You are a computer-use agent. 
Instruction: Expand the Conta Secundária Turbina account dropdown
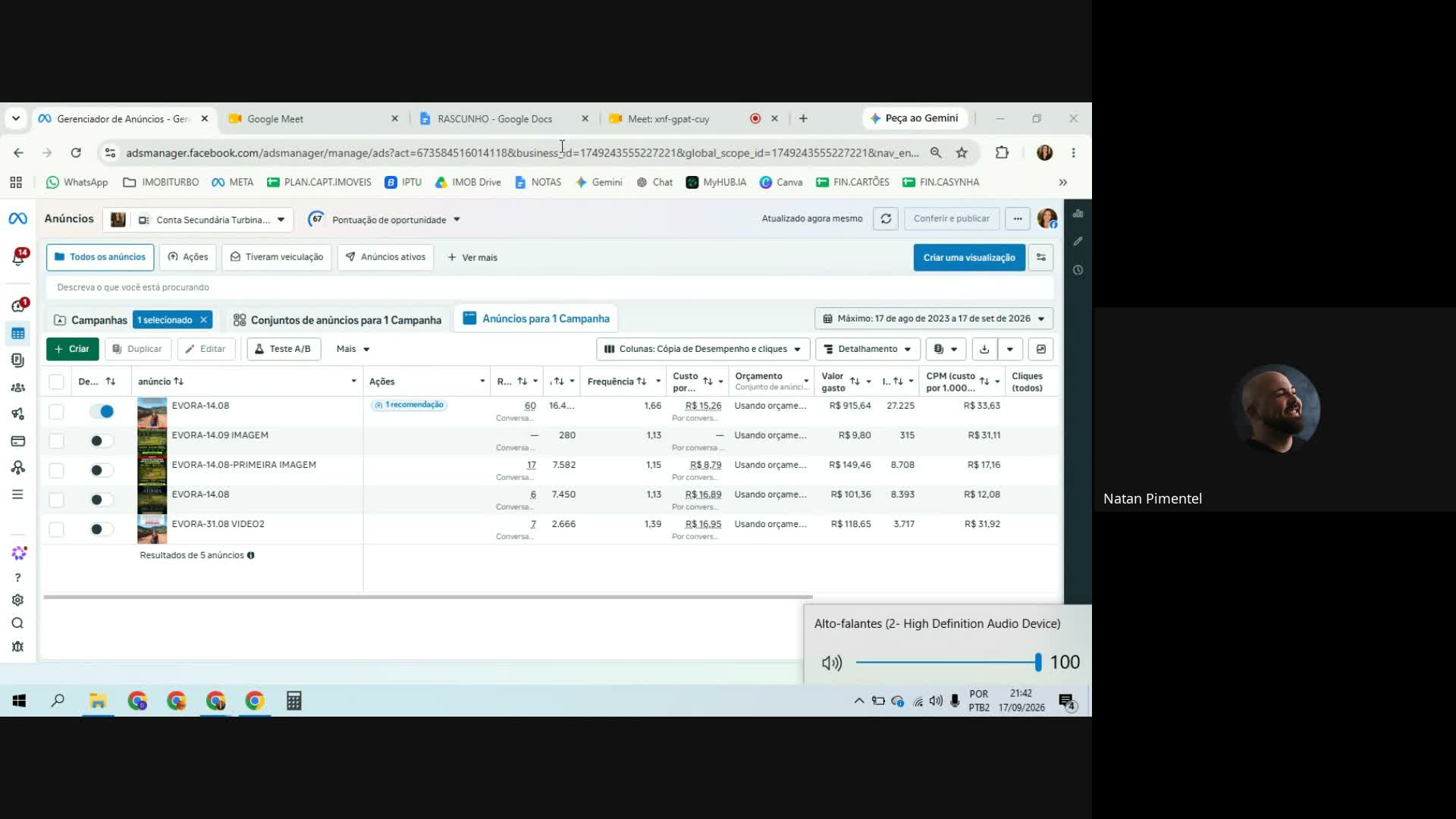pos(197,220)
